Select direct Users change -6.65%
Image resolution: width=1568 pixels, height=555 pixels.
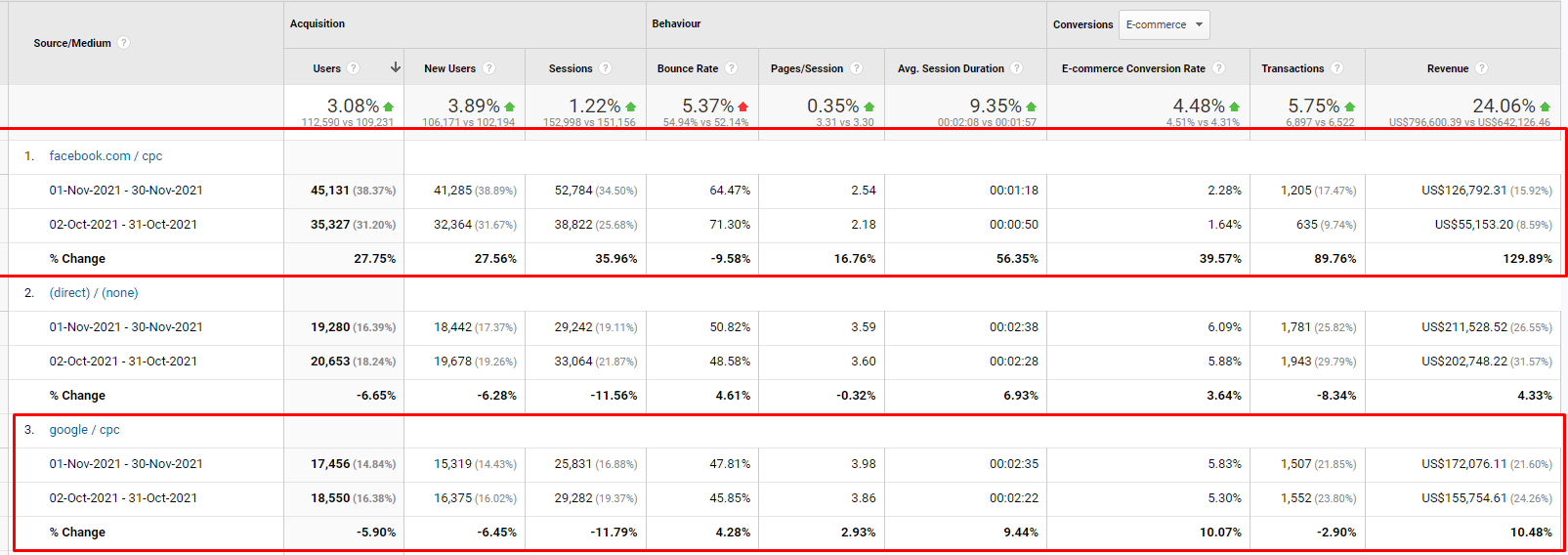point(376,396)
